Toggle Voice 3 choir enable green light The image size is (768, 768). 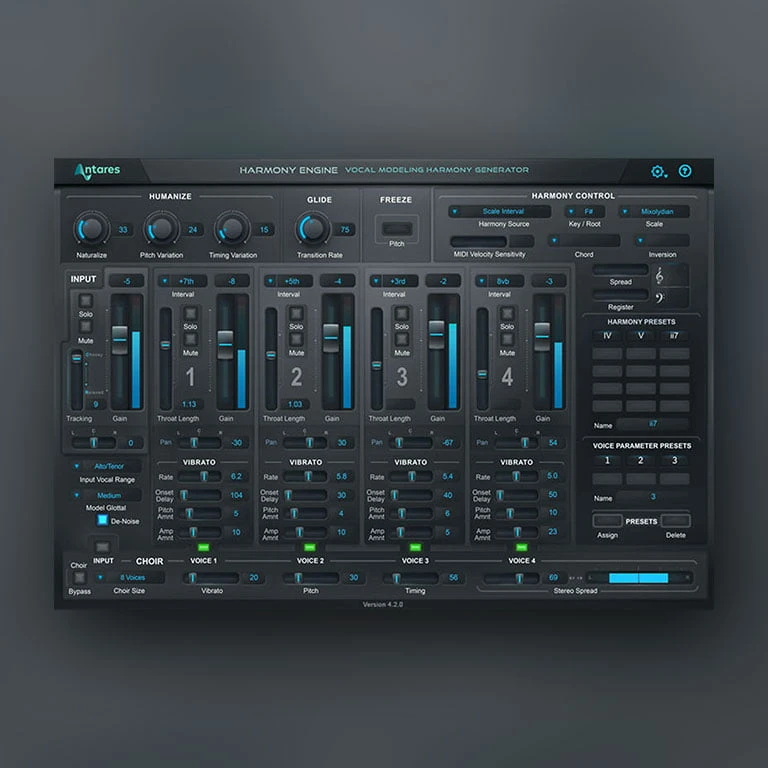[415, 547]
